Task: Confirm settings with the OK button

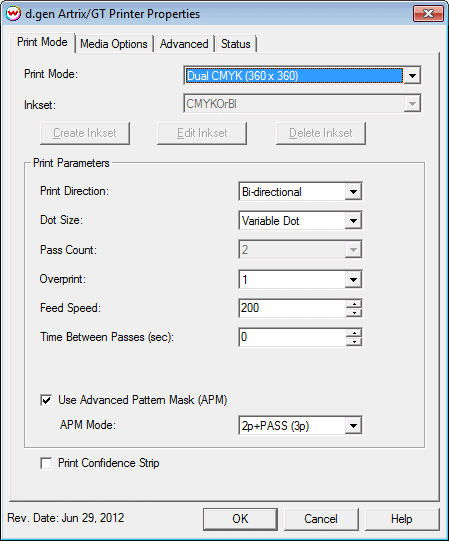Action: (x=240, y=519)
